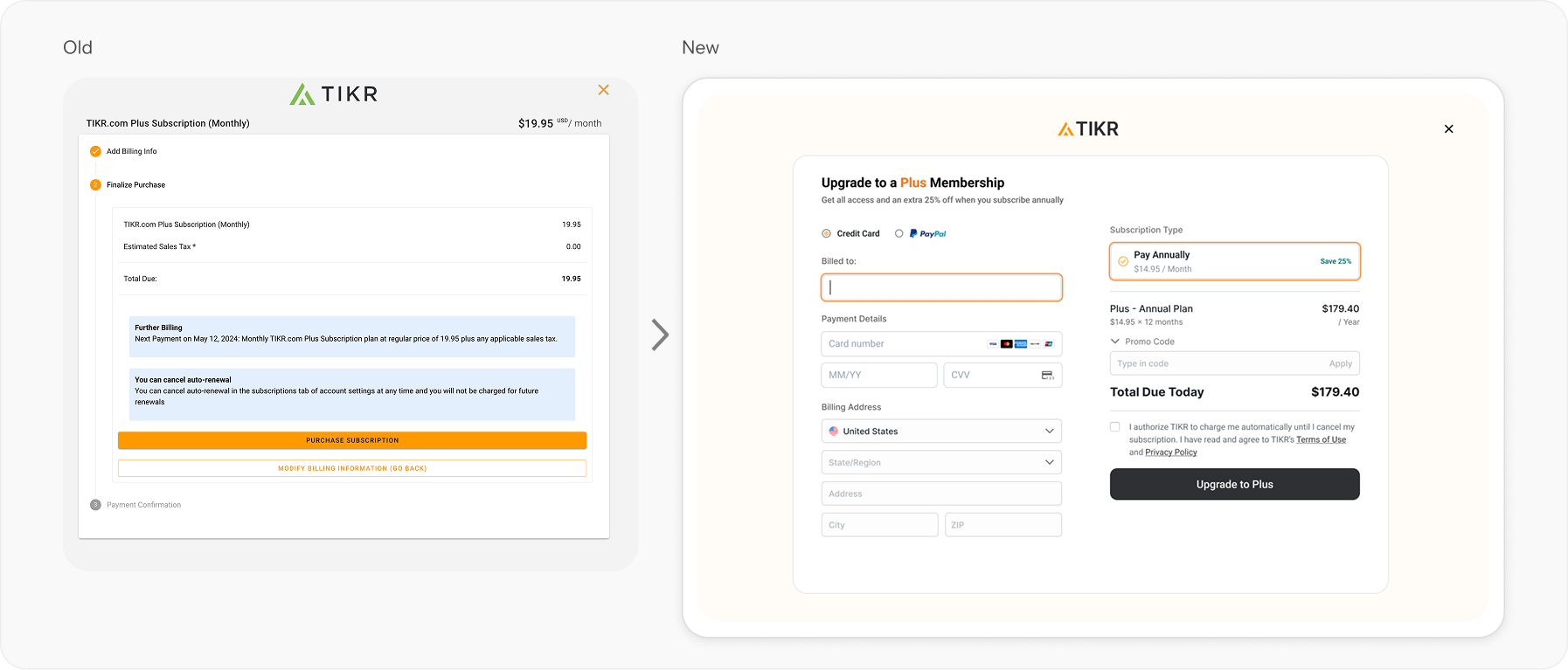Open the State/Region dropdown
Image resolution: width=1568 pixels, height=670 pixels.
point(941,463)
